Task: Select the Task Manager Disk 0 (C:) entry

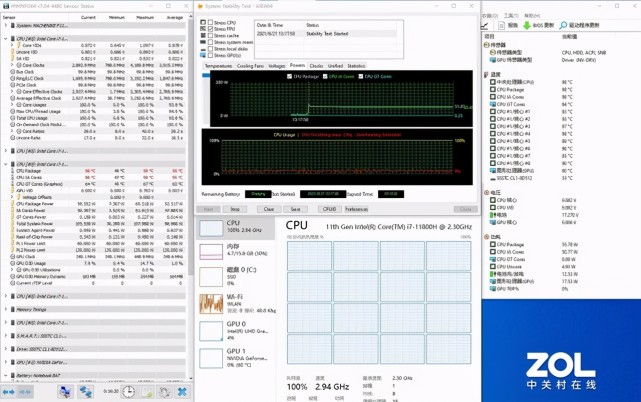Action: coord(236,276)
